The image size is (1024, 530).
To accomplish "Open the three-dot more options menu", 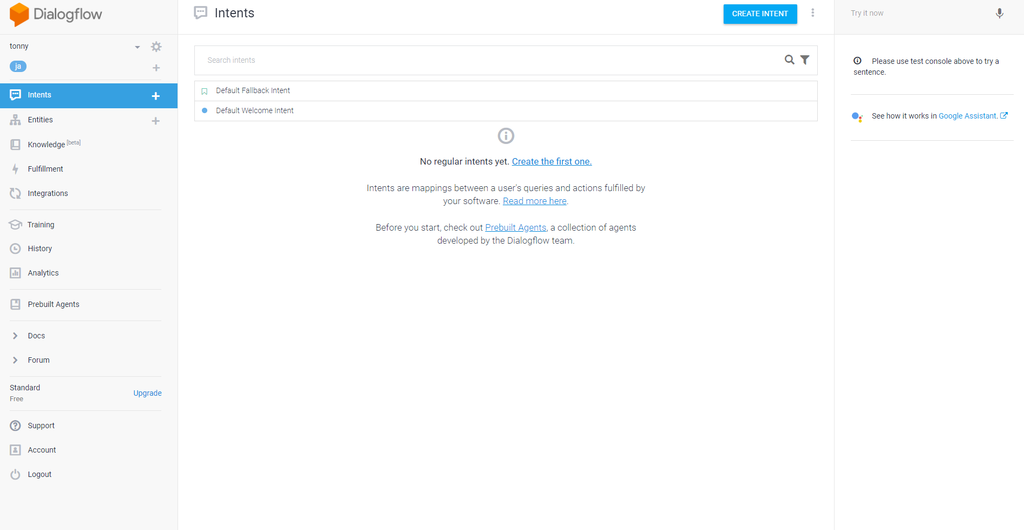I will coord(813,12).
